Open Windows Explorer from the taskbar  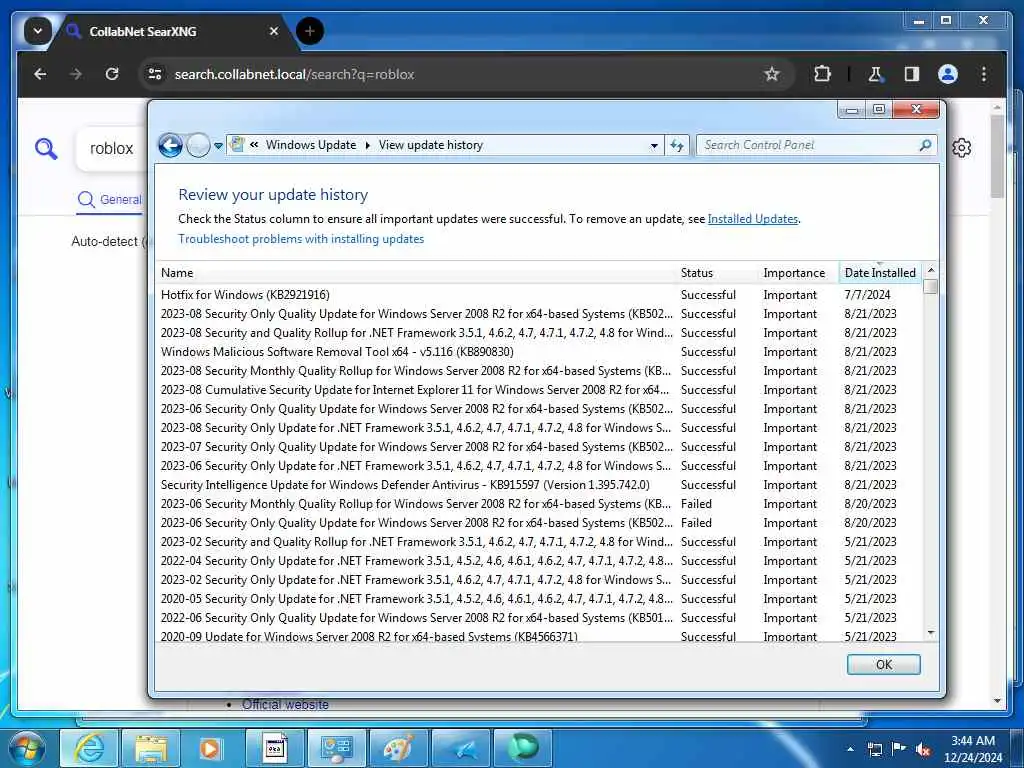coord(151,748)
